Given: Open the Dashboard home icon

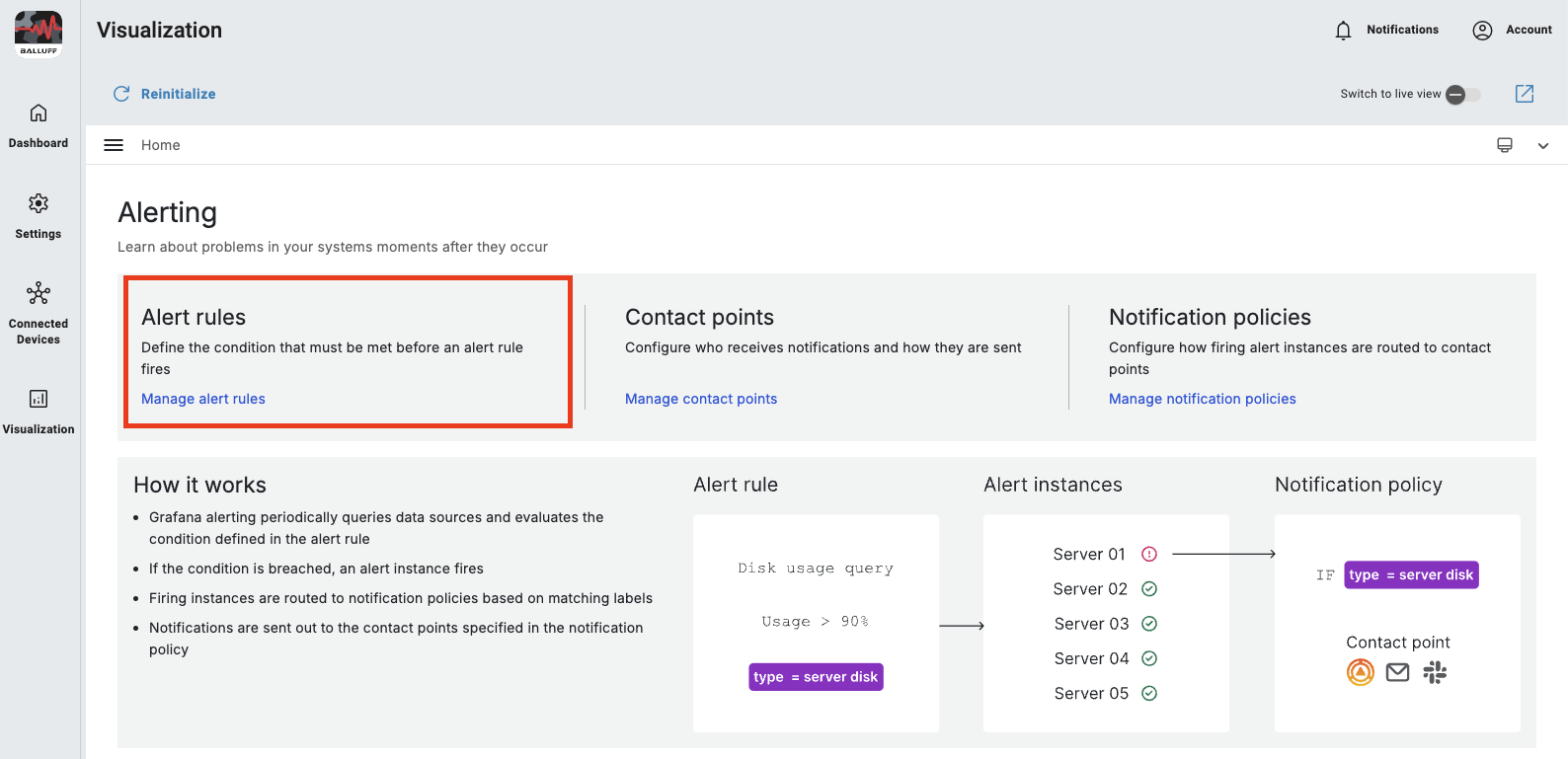Looking at the screenshot, I should coord(39,114).
